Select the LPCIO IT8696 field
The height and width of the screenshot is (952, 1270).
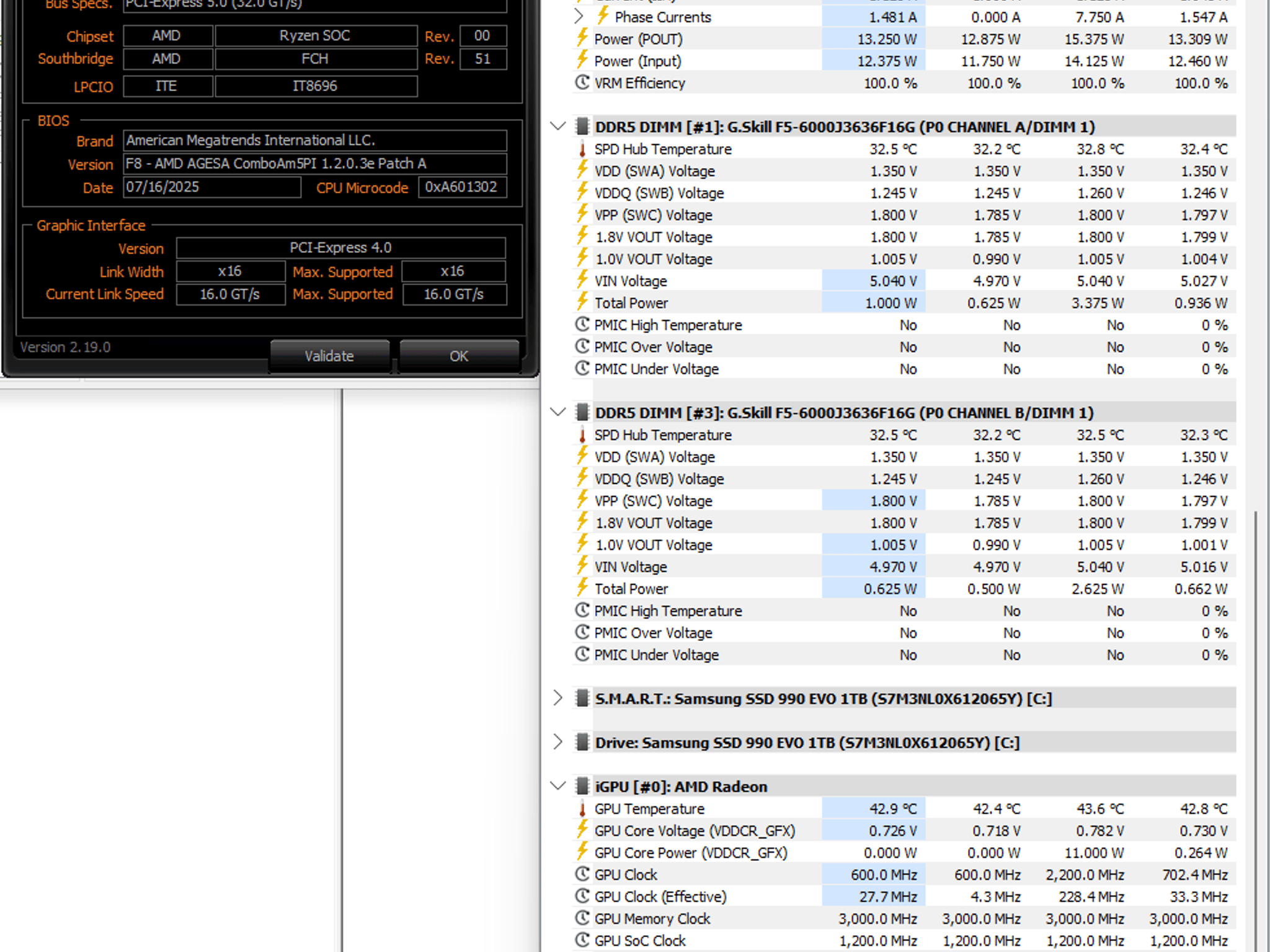pyautogui.click(x=316, y=86)
